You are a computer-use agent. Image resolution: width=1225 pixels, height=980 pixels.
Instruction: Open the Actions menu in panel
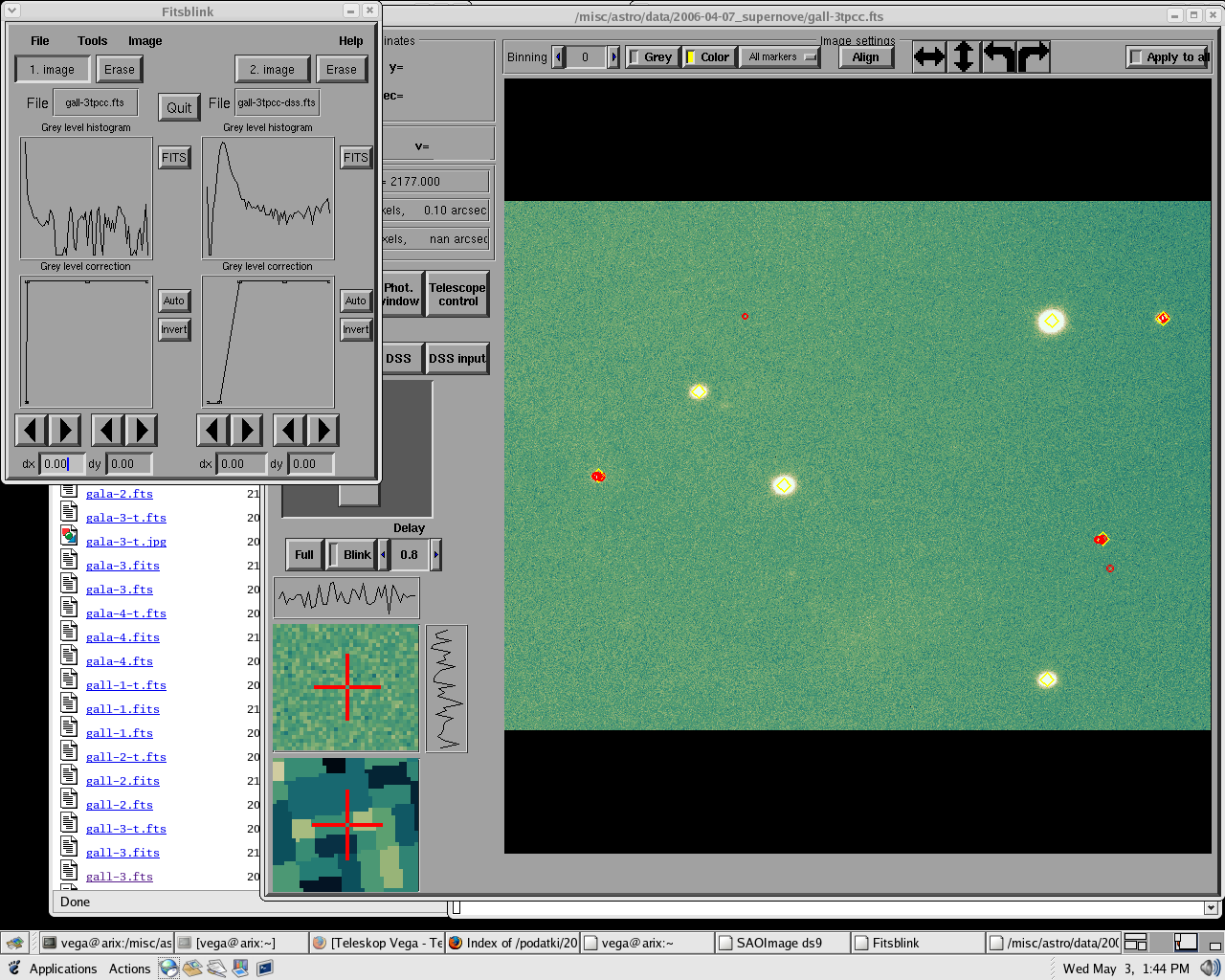click(x=129, y=969)
